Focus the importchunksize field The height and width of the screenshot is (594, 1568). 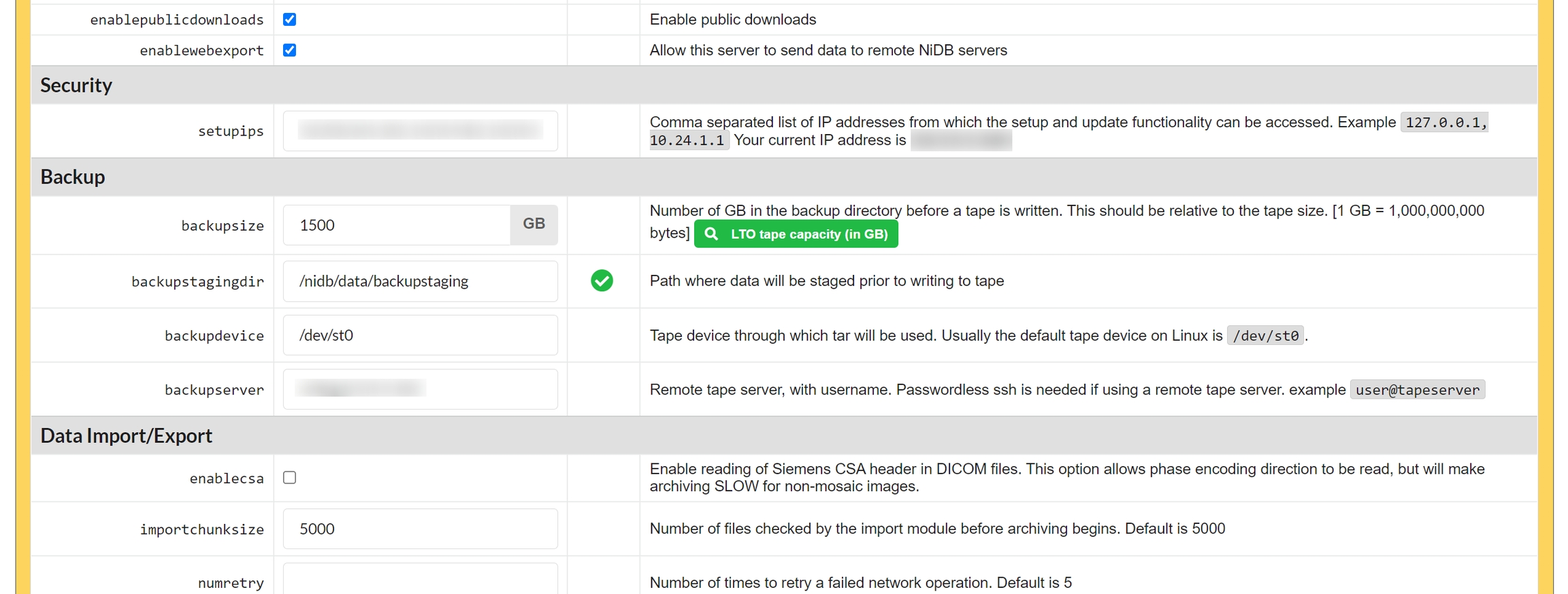click(420, 529)
